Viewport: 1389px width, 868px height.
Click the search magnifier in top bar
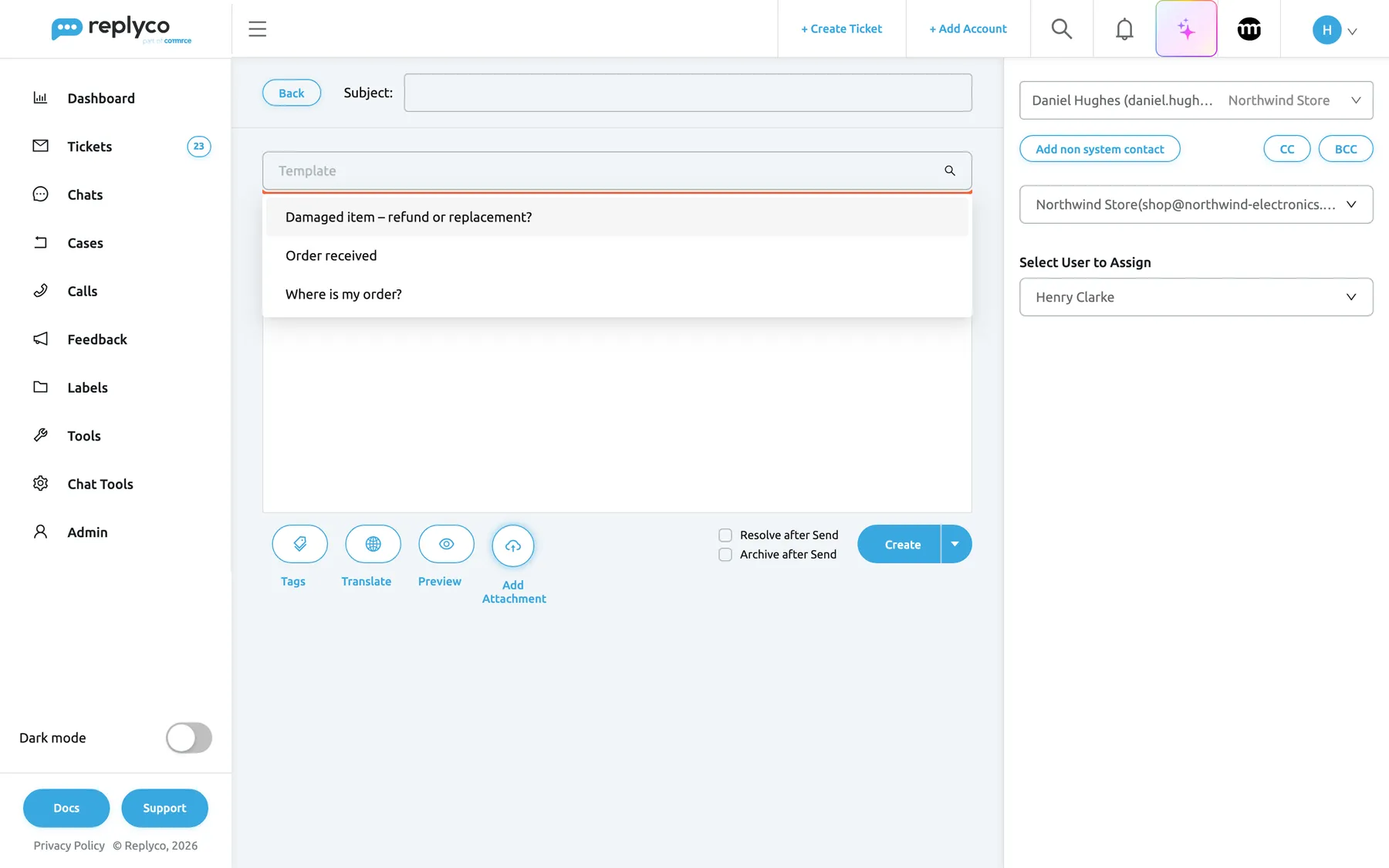point(1062,29)
